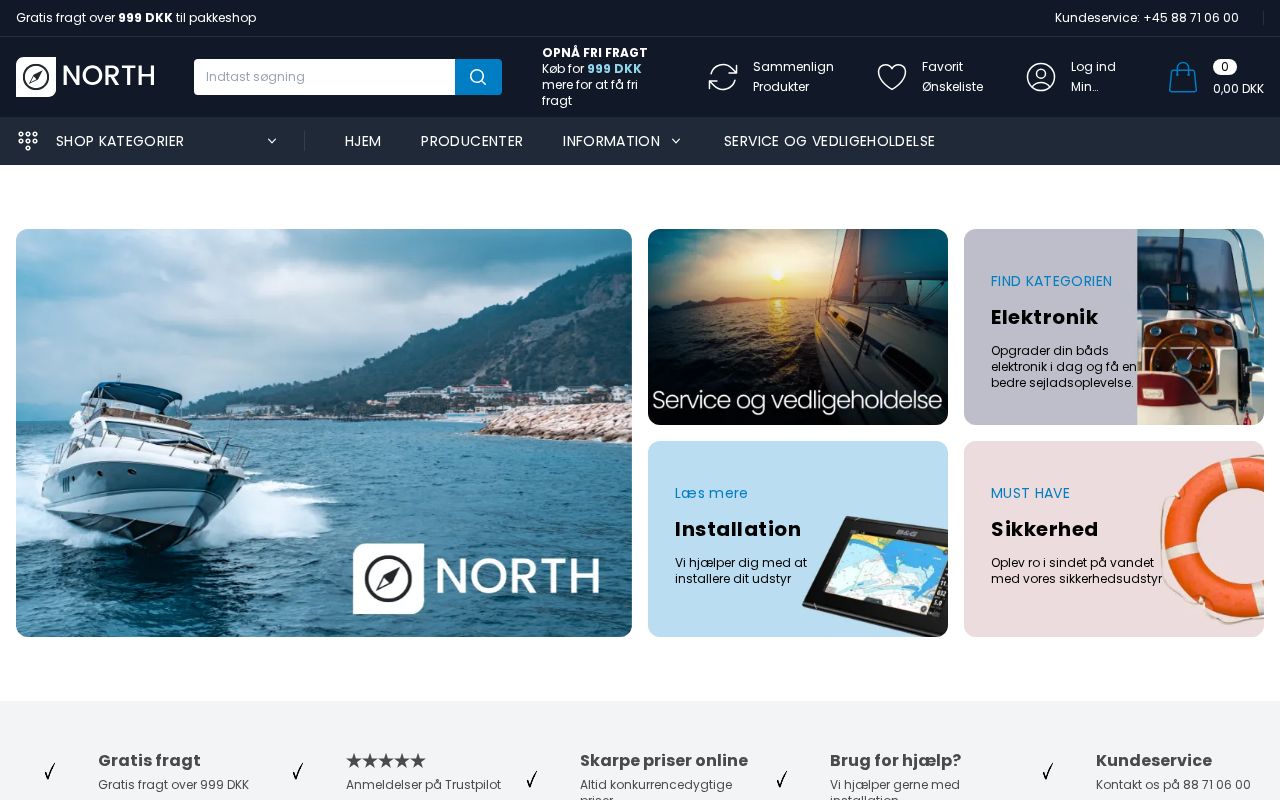Open the Sikkerhed lifebuoy category card
This screenshot has width=1280, height=800.
1114,539
